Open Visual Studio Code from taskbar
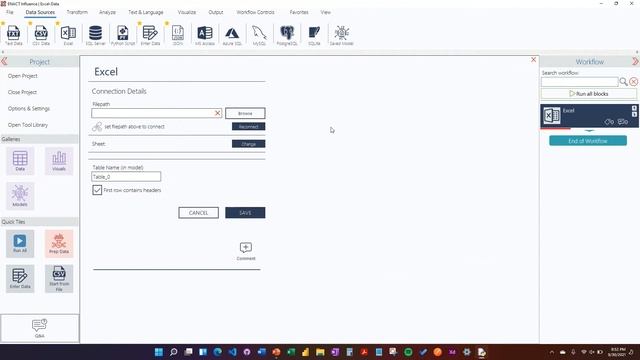 pos(232,352)
